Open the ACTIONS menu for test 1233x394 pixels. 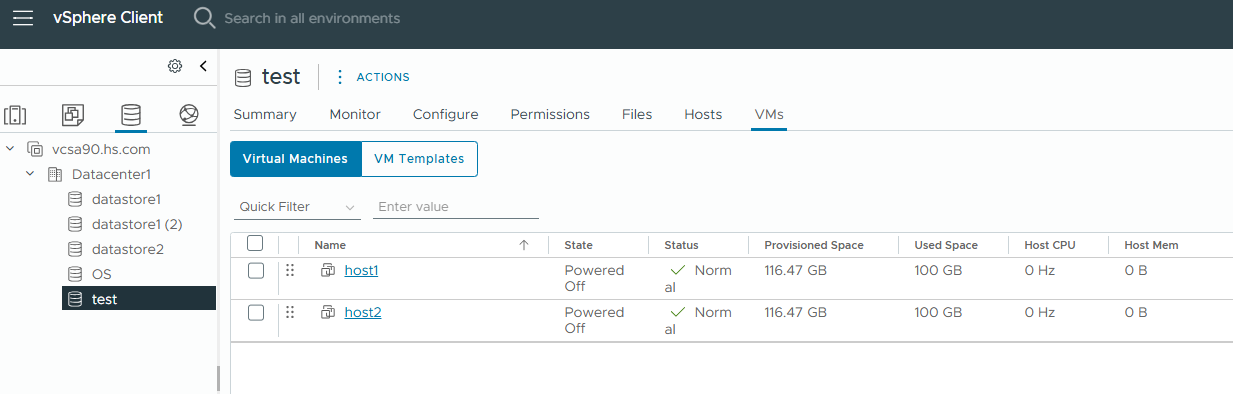click(x=372, y=77)
